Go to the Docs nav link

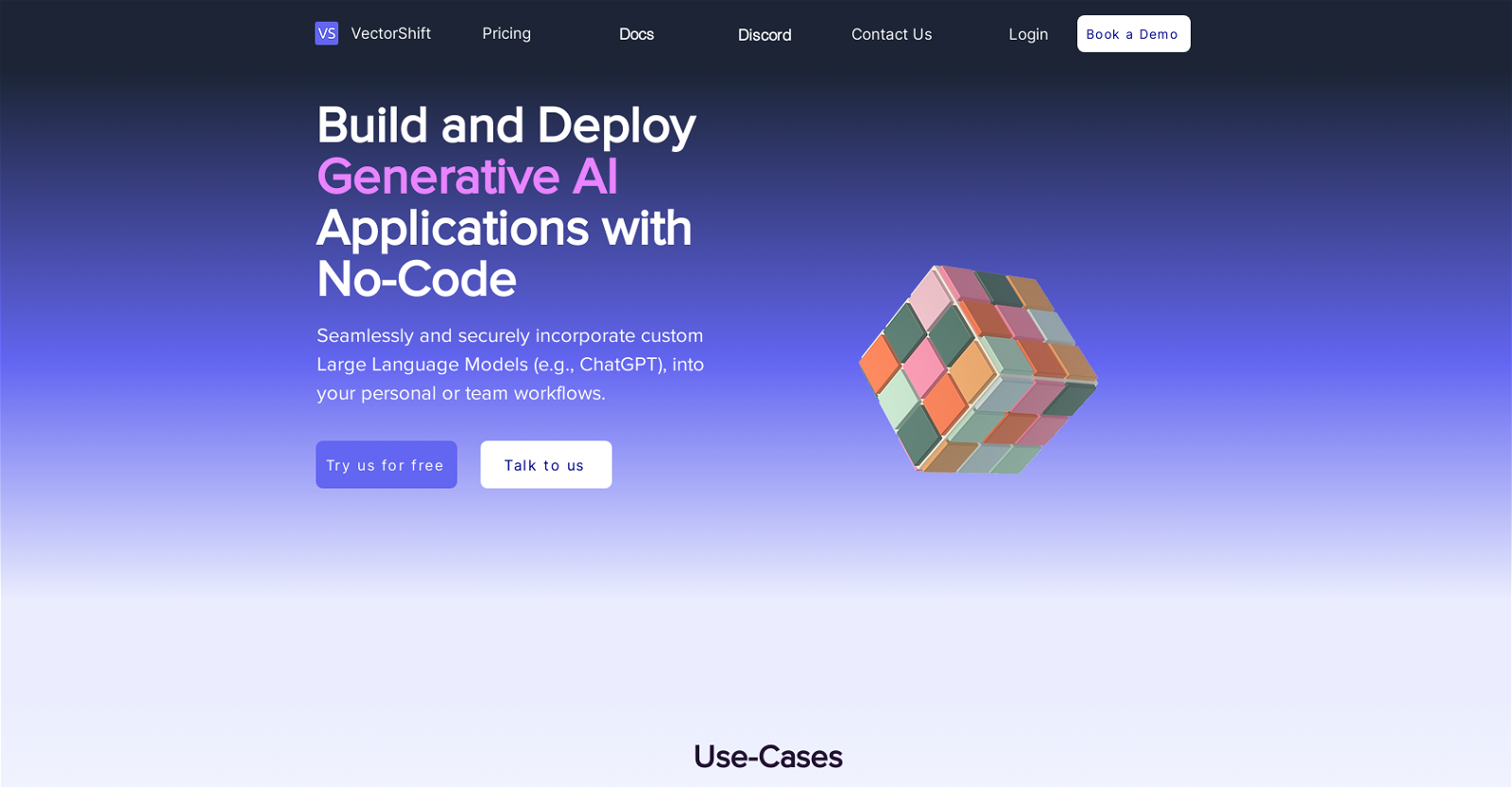(636, 34)
